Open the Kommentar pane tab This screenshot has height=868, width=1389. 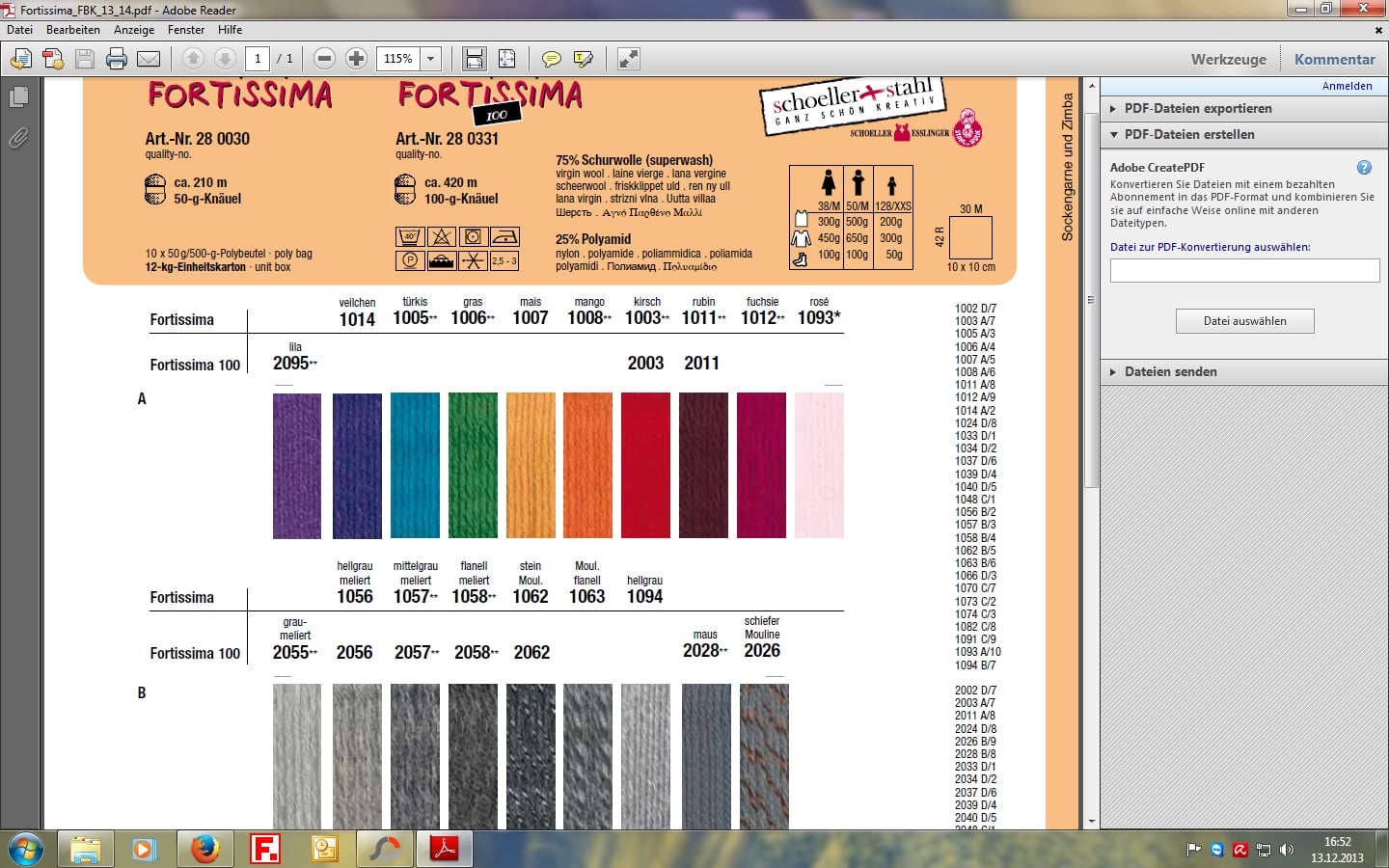1335,59
